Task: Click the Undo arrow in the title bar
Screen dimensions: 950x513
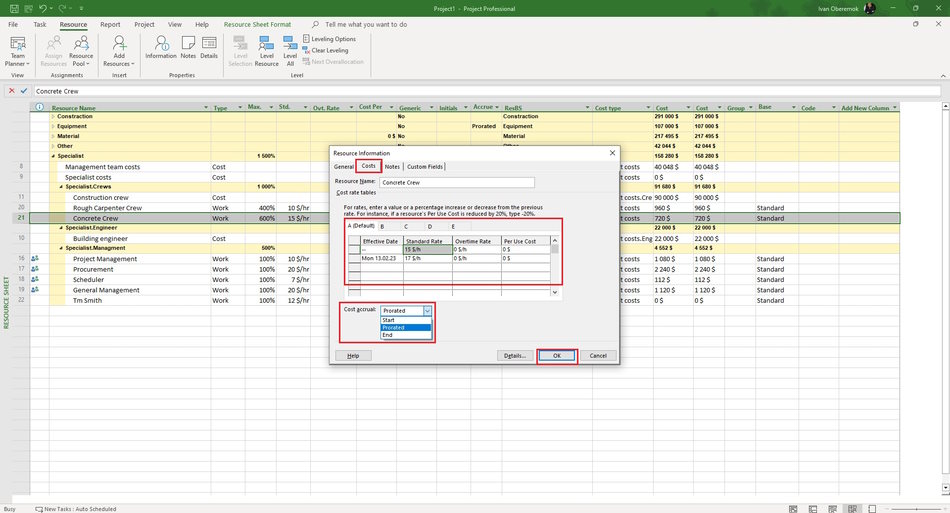Action: [x=43, y=8]
